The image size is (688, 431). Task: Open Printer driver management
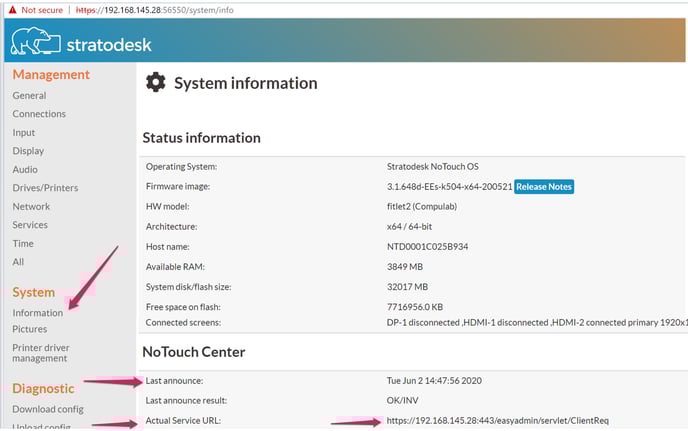(x=41, y=353)
